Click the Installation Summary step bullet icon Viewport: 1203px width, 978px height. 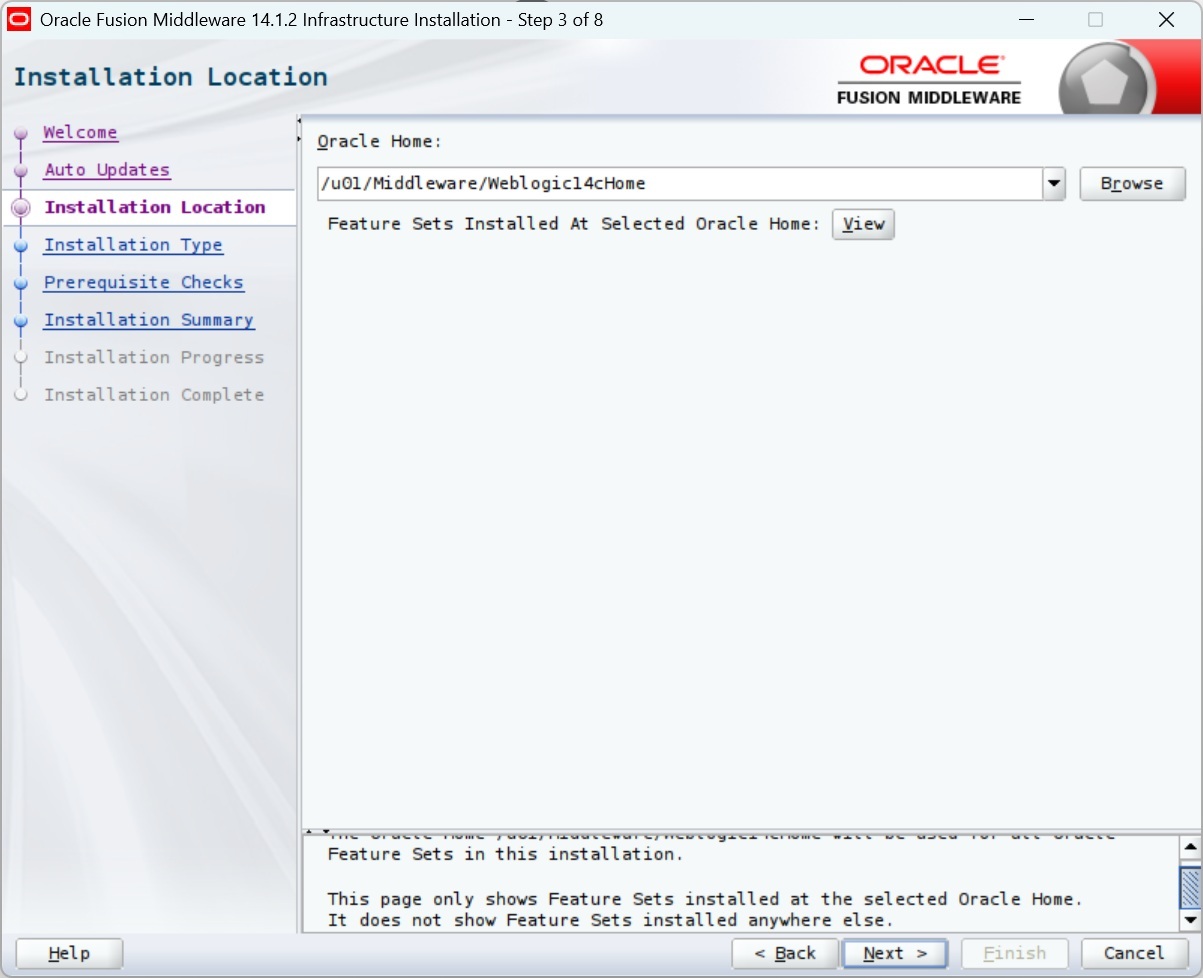(x=21, y=321)
